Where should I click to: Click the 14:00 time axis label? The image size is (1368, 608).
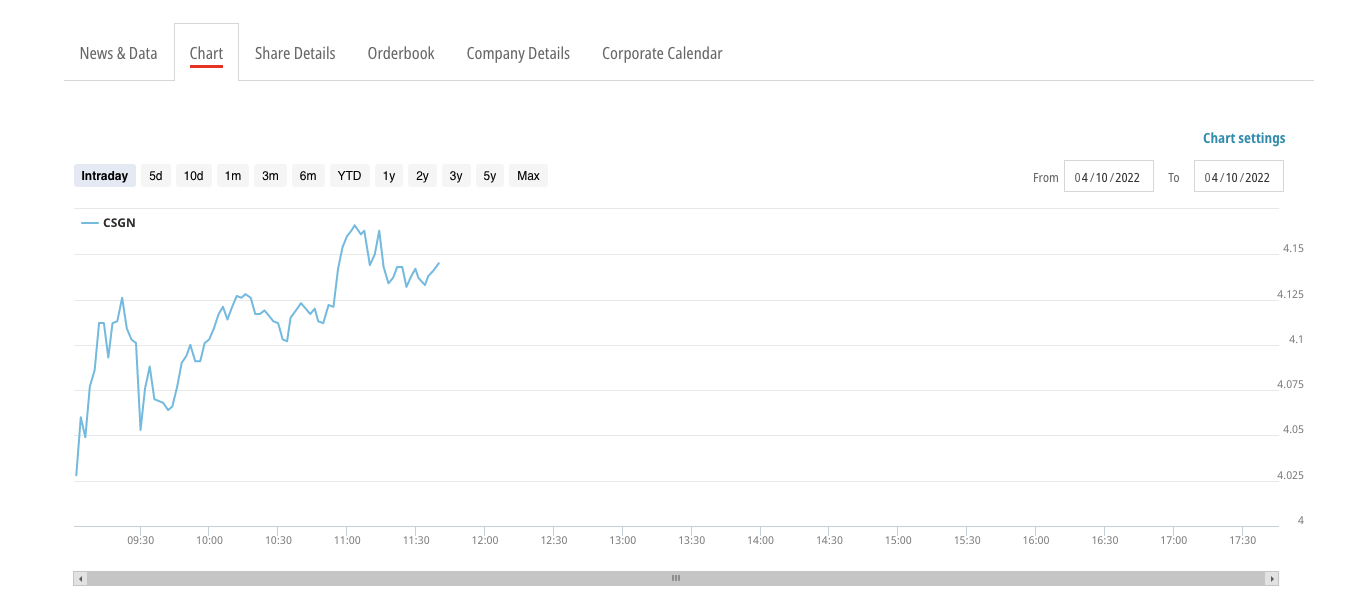pos(760,541)
